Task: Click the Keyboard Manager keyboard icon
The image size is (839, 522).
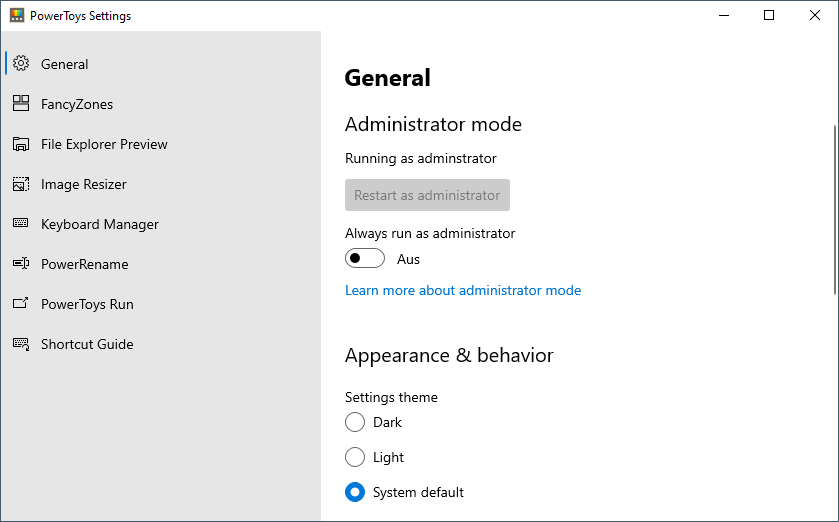Action: pyautogui.click(x=21, y=224)
